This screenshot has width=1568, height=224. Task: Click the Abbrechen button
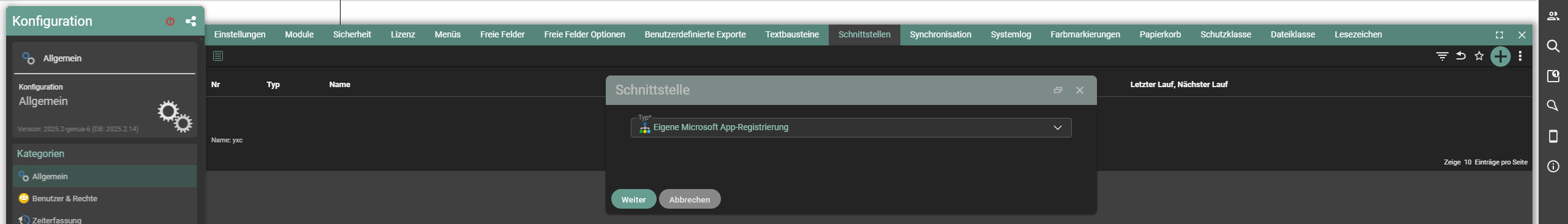(x=690, y=199)
